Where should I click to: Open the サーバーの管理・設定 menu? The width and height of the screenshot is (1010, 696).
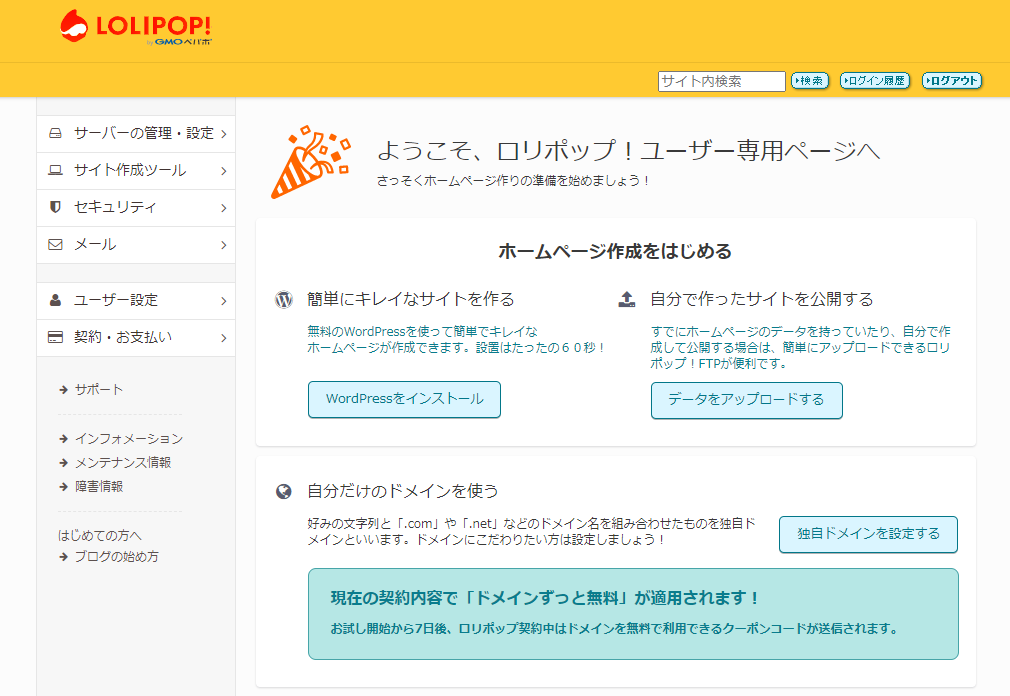tap(136, 134)
